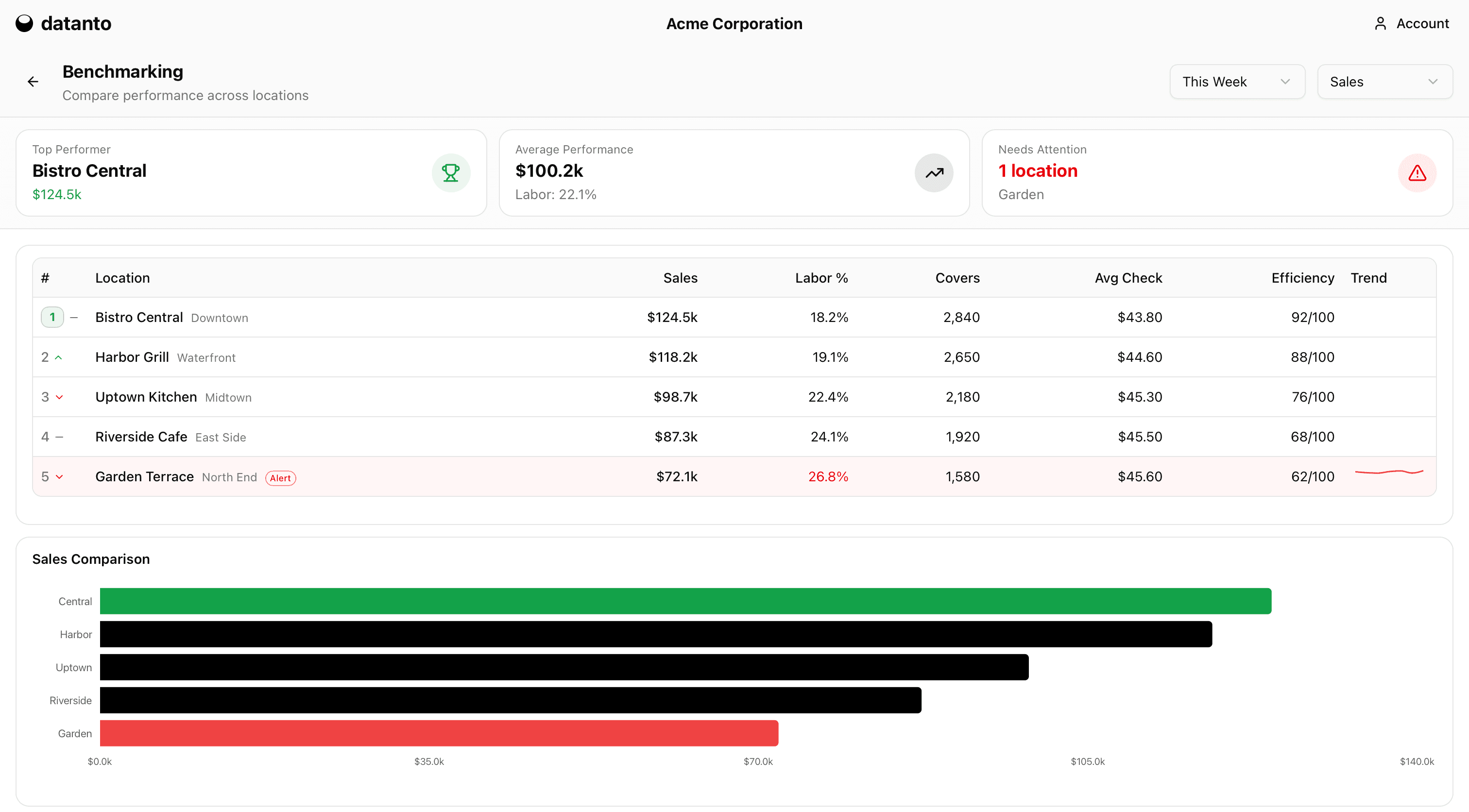Click the red warning triangle icon

click(1417, 173)
